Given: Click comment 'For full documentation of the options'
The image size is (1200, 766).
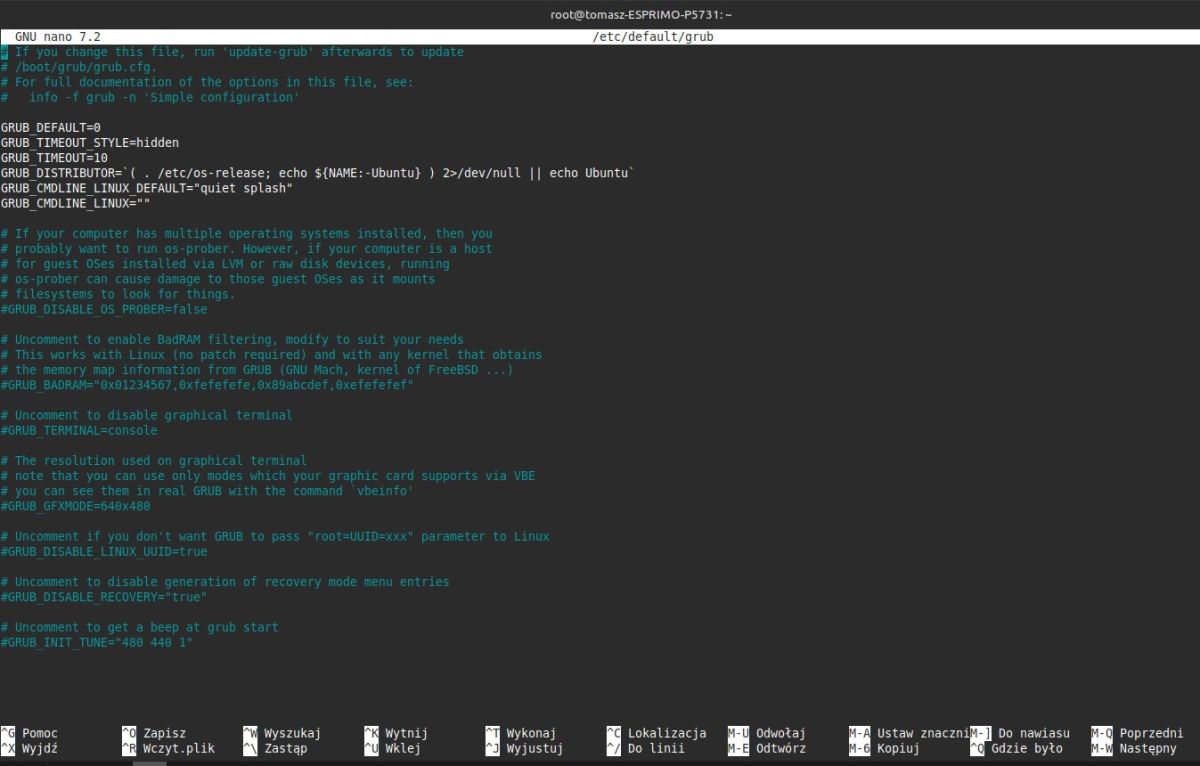Looking at the screenshot, I should coord(207,82).
